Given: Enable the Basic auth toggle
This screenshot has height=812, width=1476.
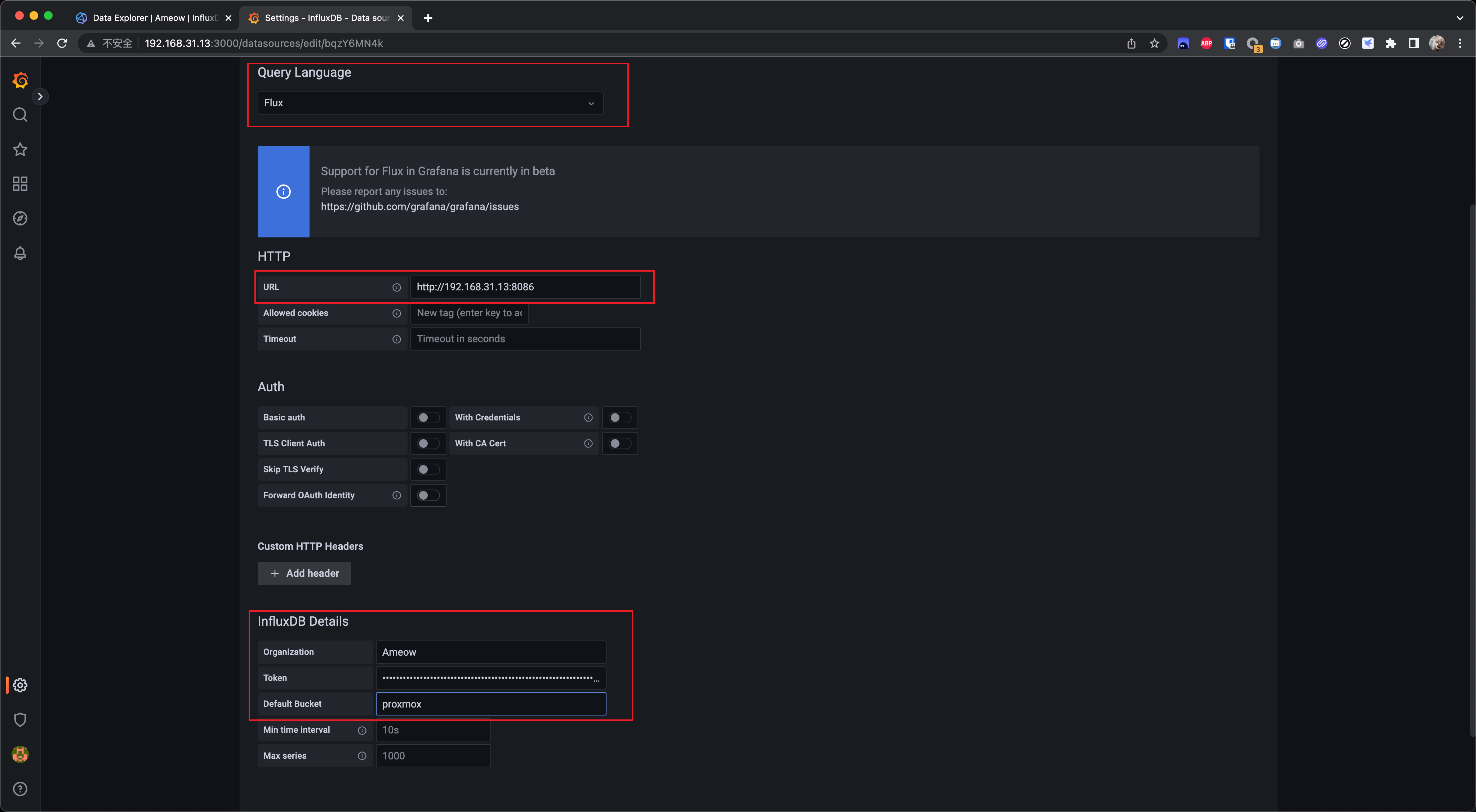Looking at the screenshot, I should click(x=428, y=418).
